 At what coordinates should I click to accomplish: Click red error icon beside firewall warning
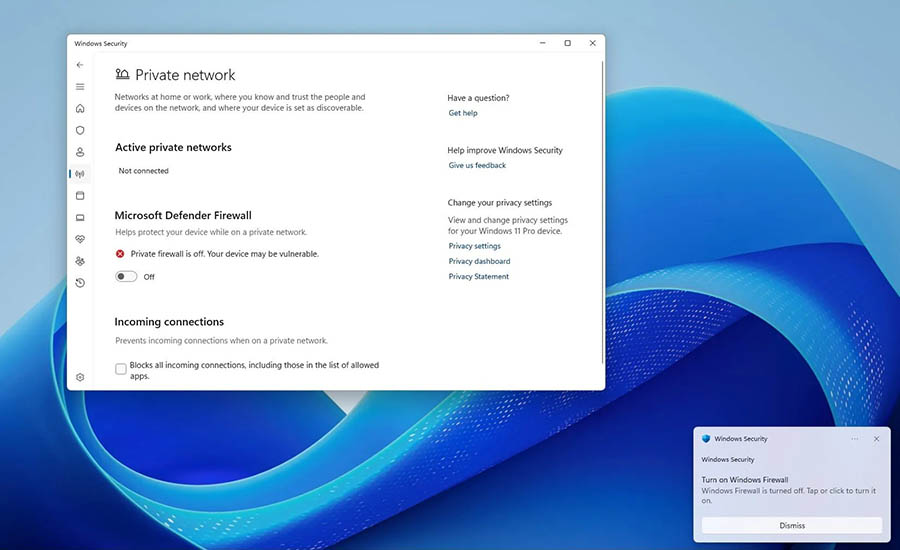point(120,254)
